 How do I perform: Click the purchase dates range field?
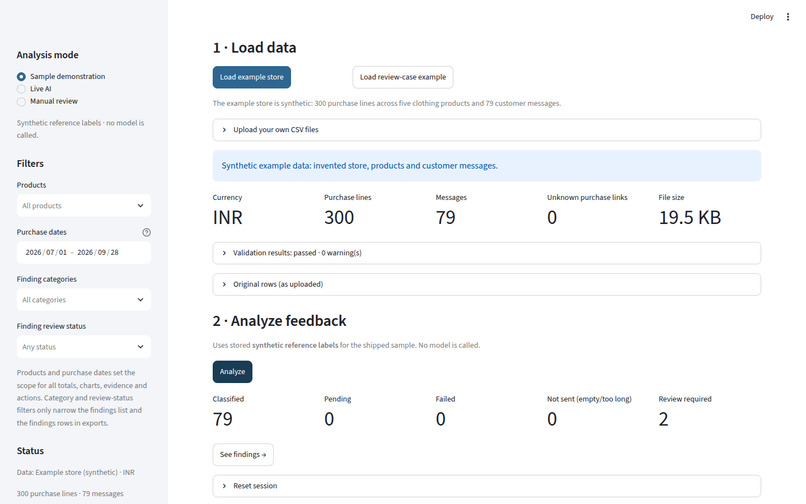(84, 253)
